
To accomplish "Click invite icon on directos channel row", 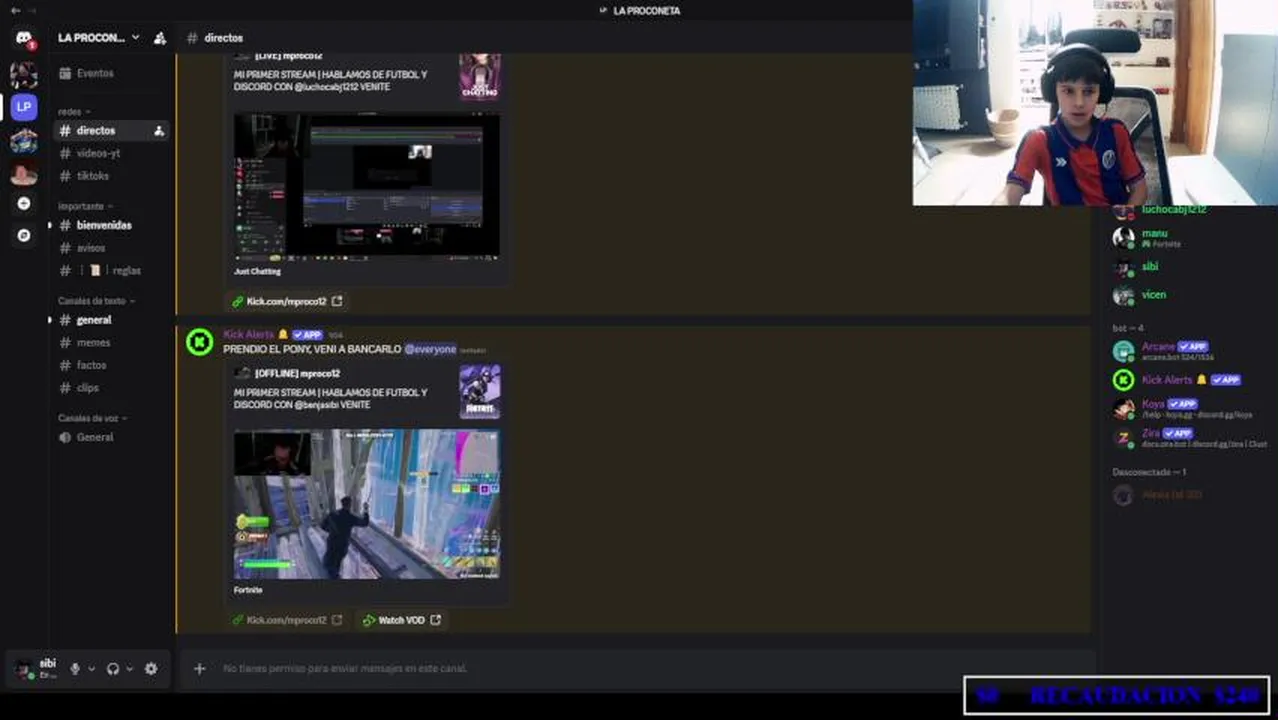I will pos(158,130).
